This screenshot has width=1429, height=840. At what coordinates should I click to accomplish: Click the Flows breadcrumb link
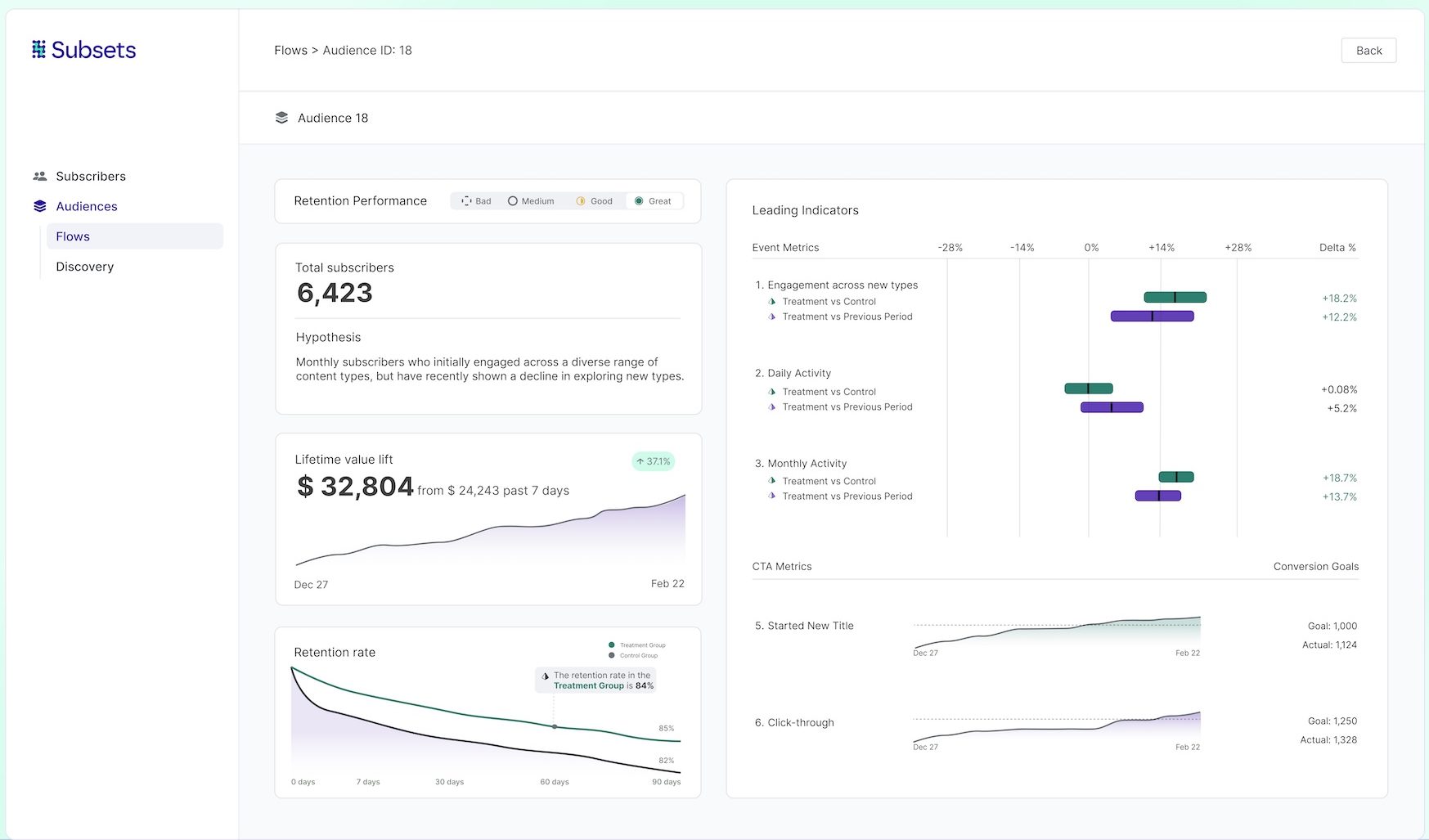[290, 50]
